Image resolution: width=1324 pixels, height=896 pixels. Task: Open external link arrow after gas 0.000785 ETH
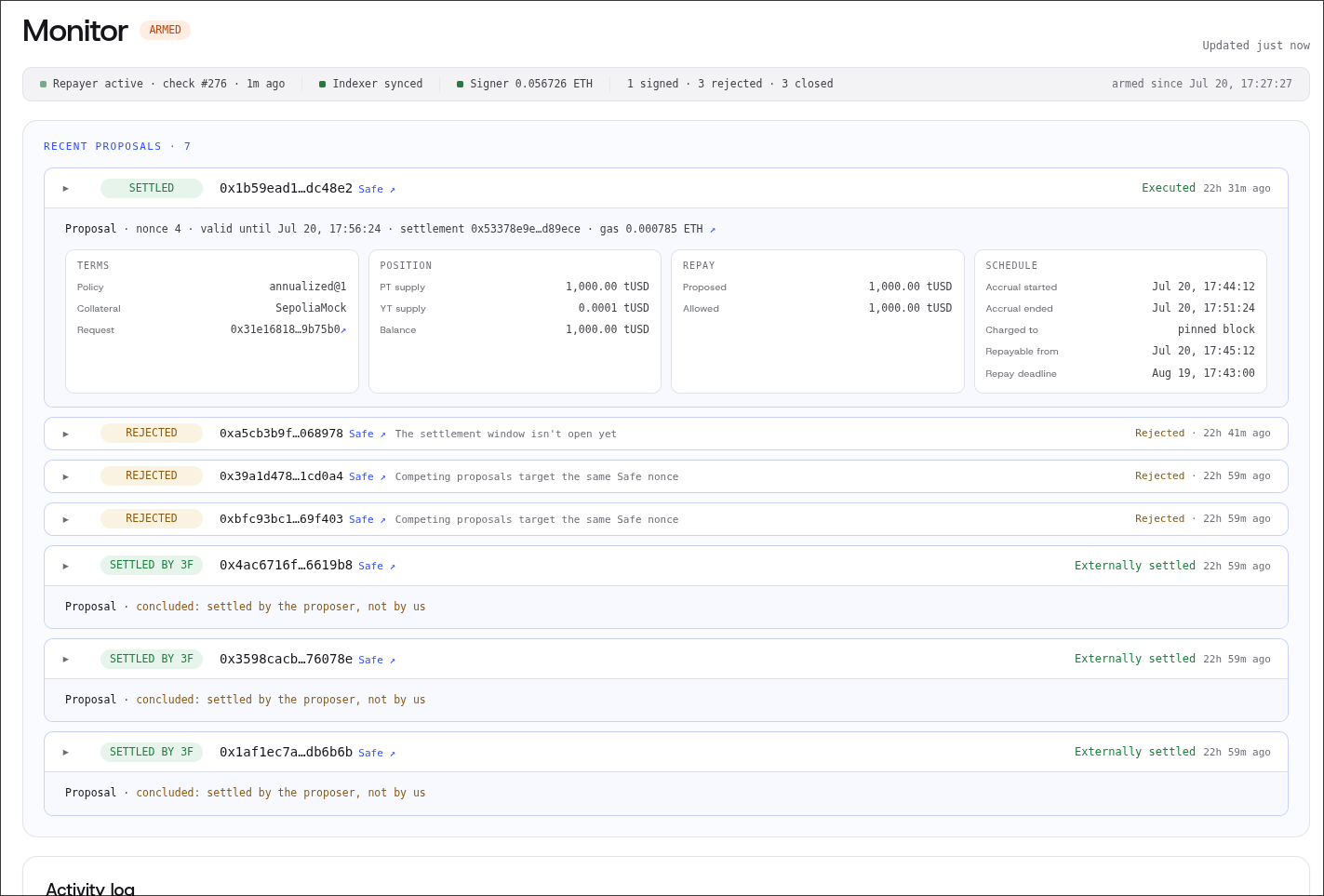(x=713, y=229)
